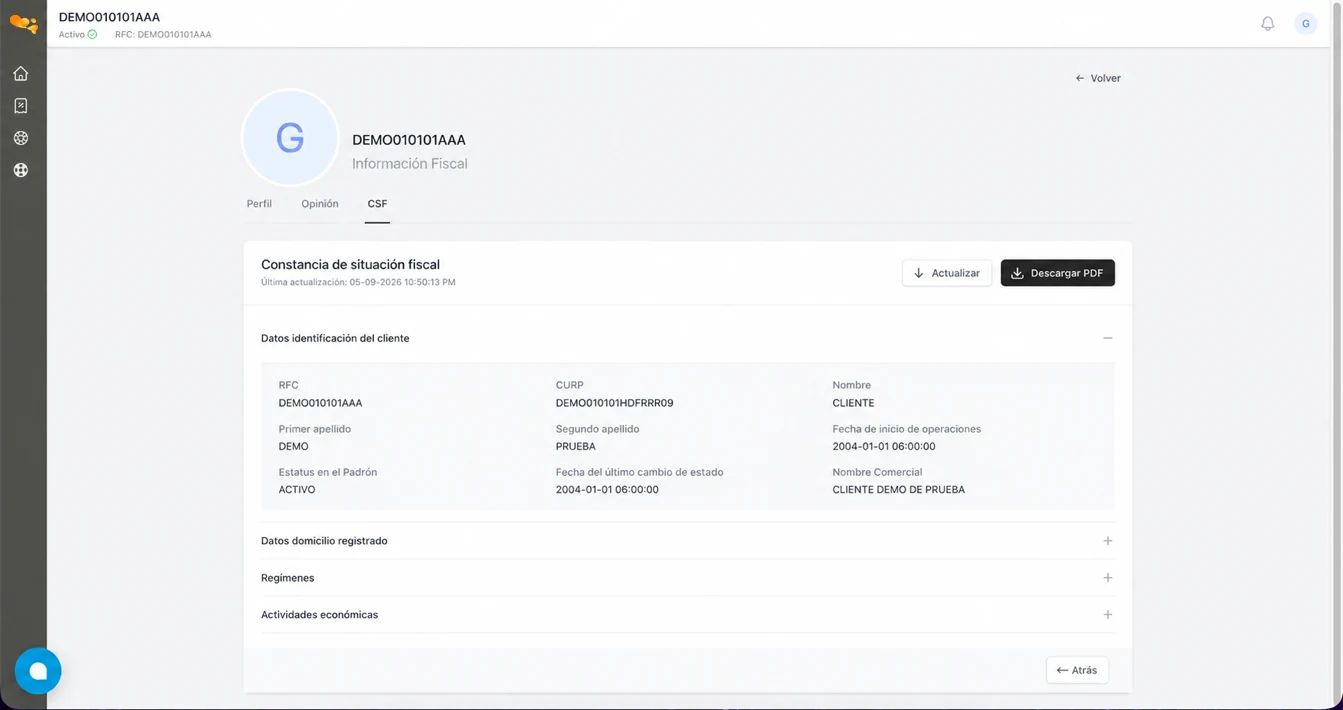
Task: Click the Atrás button
Action: point(1077,670)
